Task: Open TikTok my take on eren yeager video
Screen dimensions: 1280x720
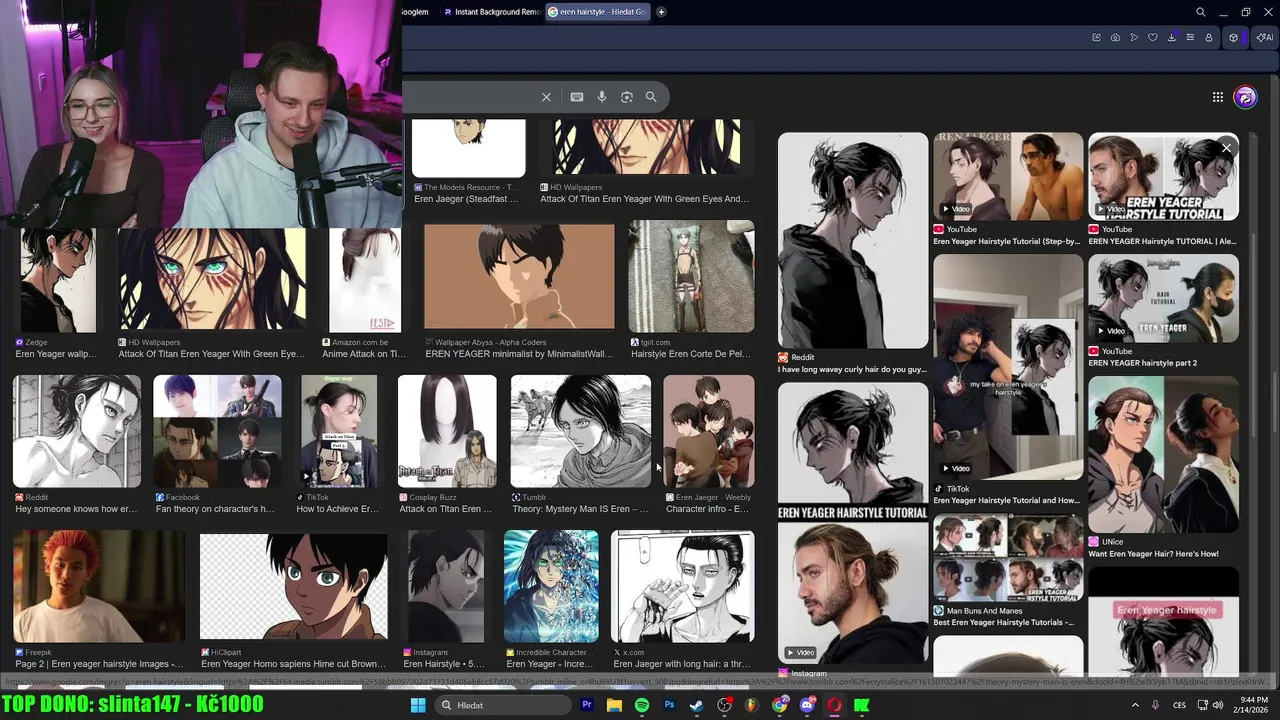Action: pos(1008,366)
